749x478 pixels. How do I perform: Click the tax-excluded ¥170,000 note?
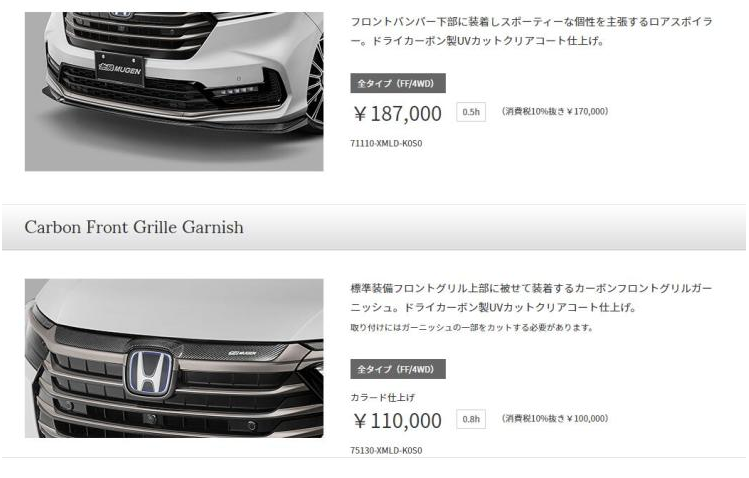click(555, 111)
